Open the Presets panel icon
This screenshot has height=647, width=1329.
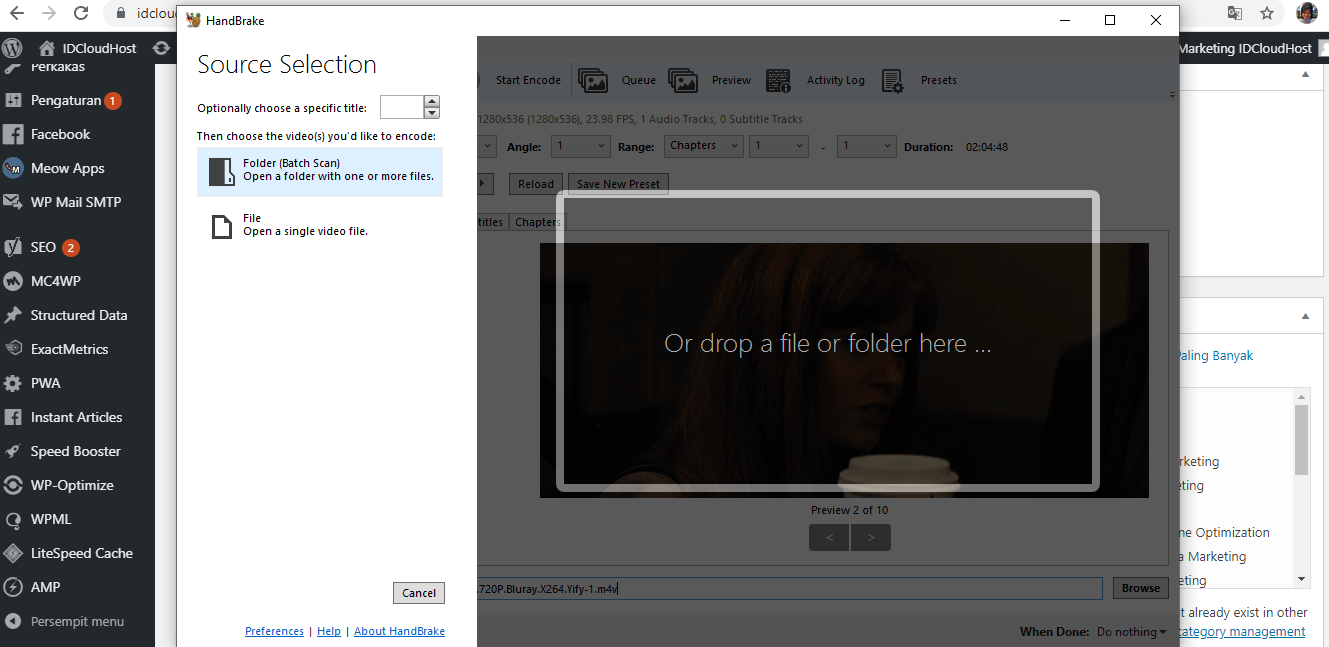[893, 80]
